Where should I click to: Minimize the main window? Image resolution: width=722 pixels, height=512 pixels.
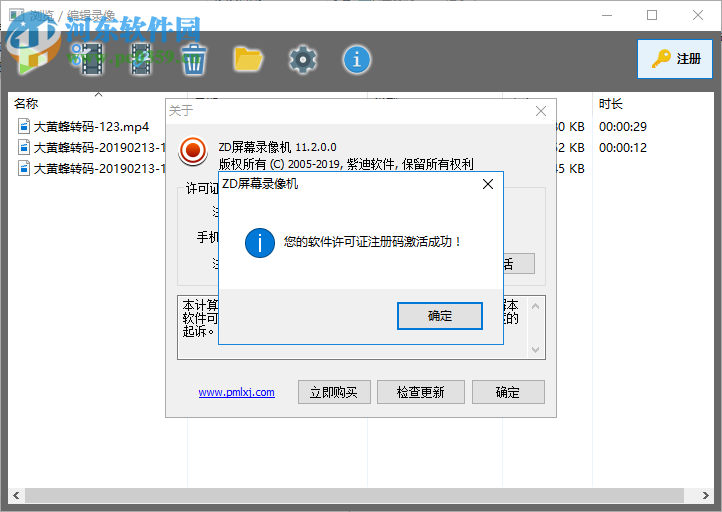[x=607, y=15]
